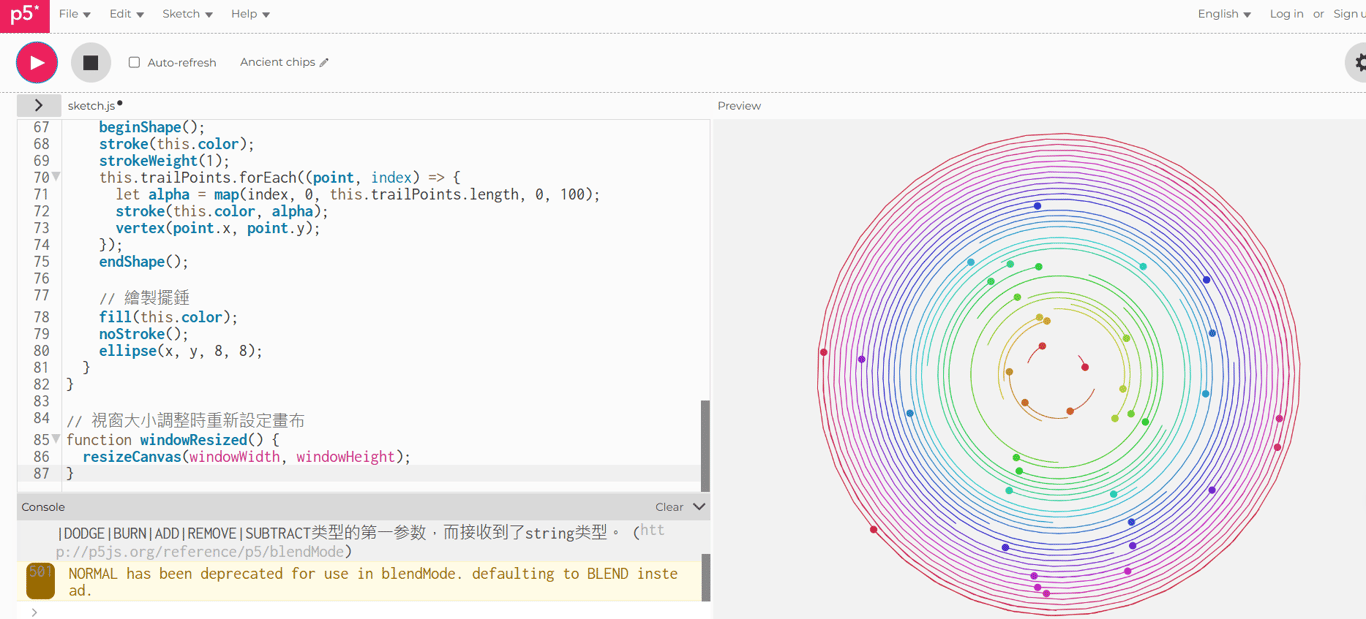Click the 'Preview' panel label

coord(739,106)
